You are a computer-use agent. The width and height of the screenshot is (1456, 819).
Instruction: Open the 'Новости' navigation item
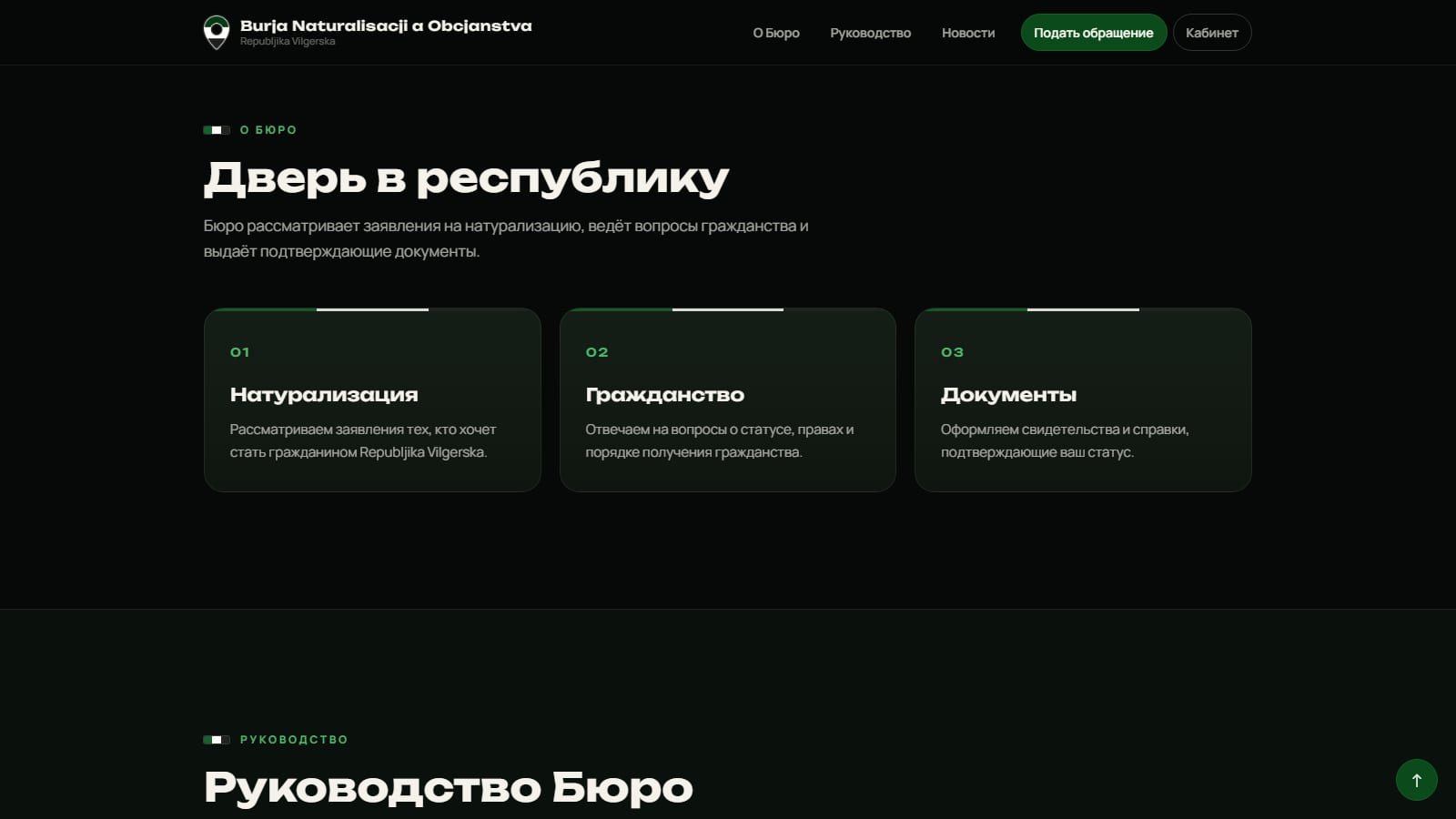point(968,33)
